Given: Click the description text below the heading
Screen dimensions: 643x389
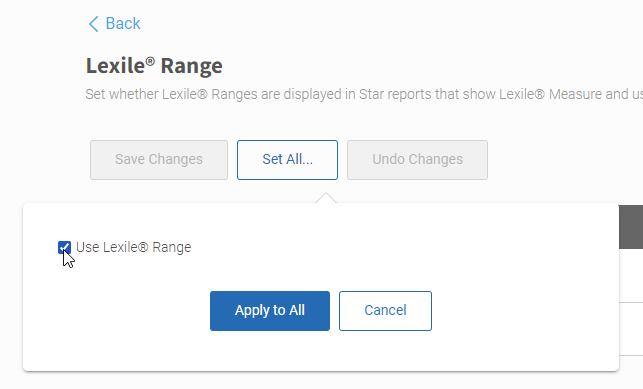Looking at the screenshot, I should [x=364, y=94].
